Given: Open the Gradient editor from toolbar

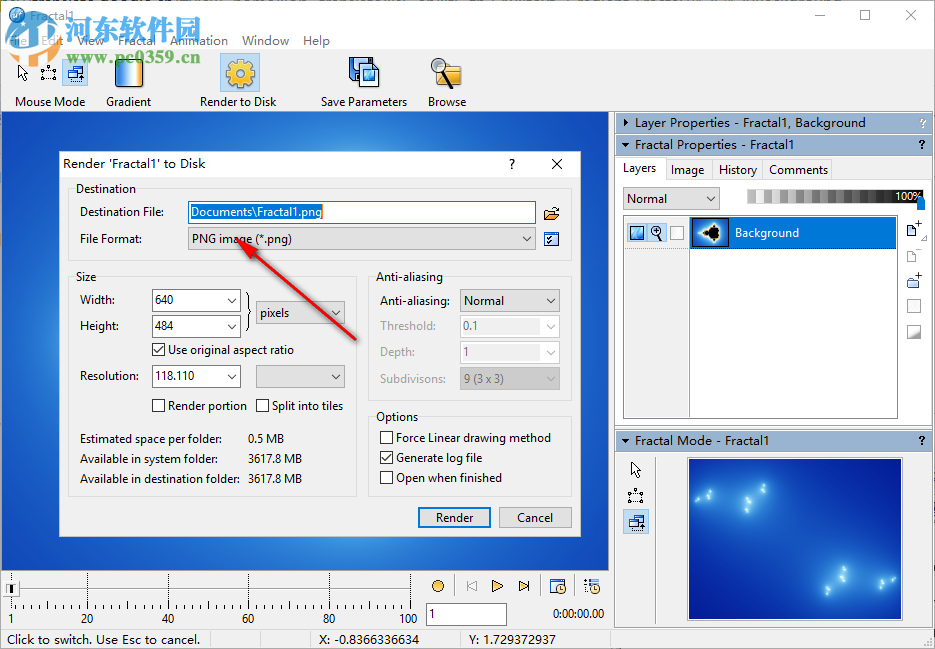Looking at the screenshot, I should pyautogui.click(x=129, y=73).
